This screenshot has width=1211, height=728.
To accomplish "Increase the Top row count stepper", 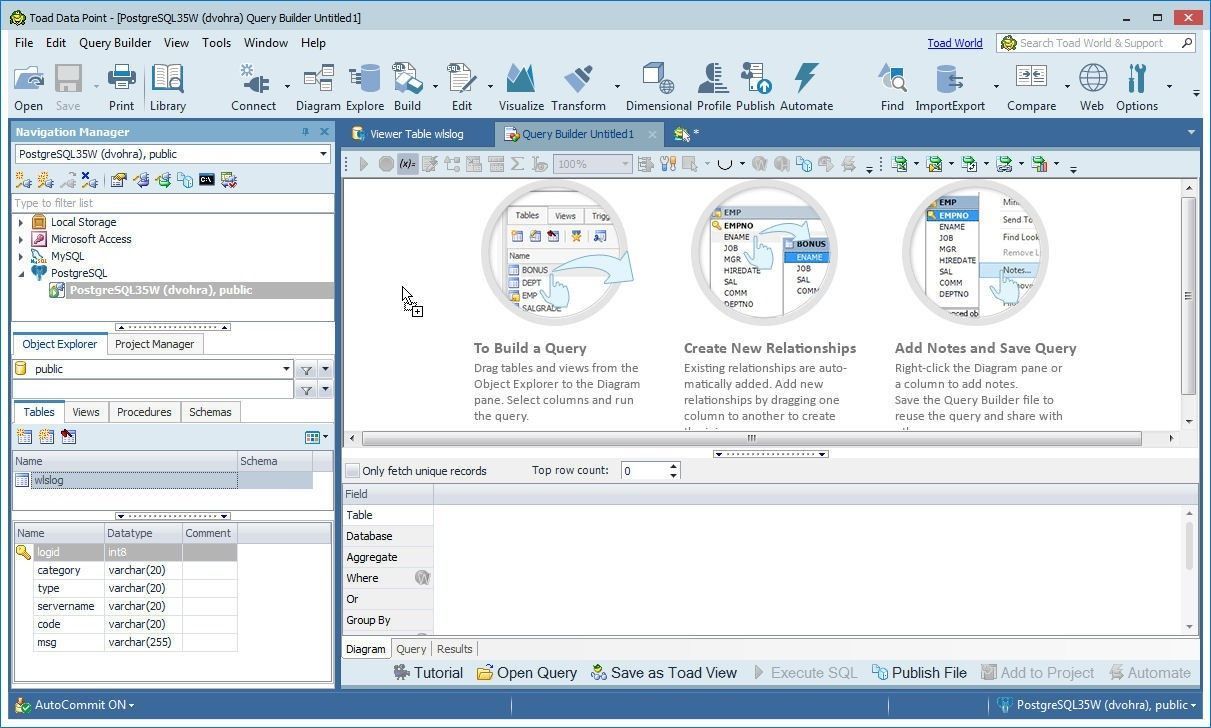I will coord(673,466).
